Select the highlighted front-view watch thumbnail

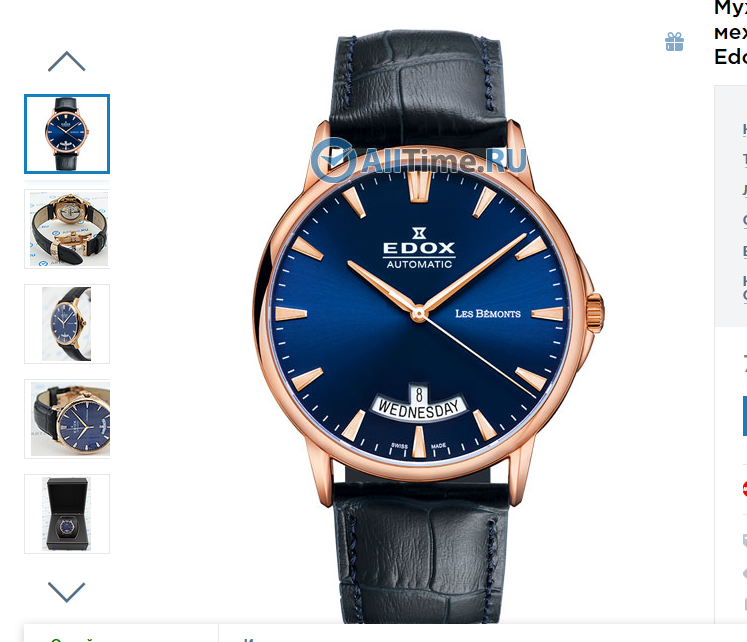pos(67,134)
